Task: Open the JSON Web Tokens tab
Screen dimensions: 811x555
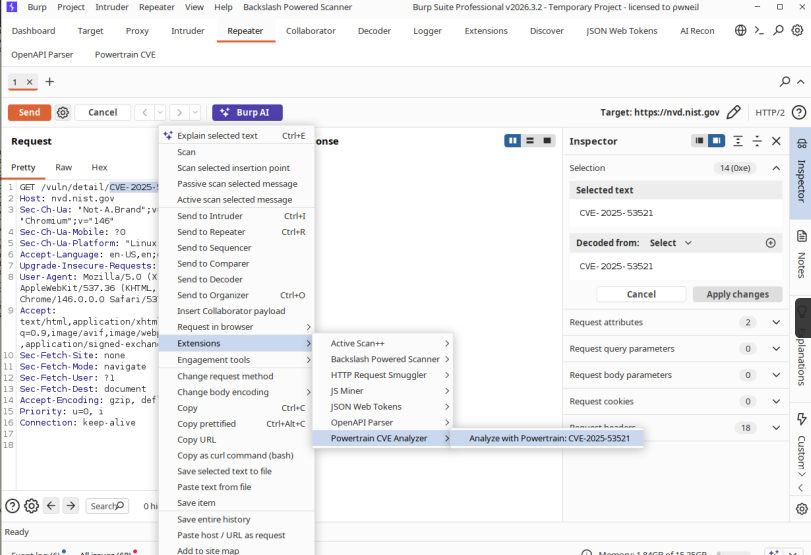Action: [x=621, y=31]
